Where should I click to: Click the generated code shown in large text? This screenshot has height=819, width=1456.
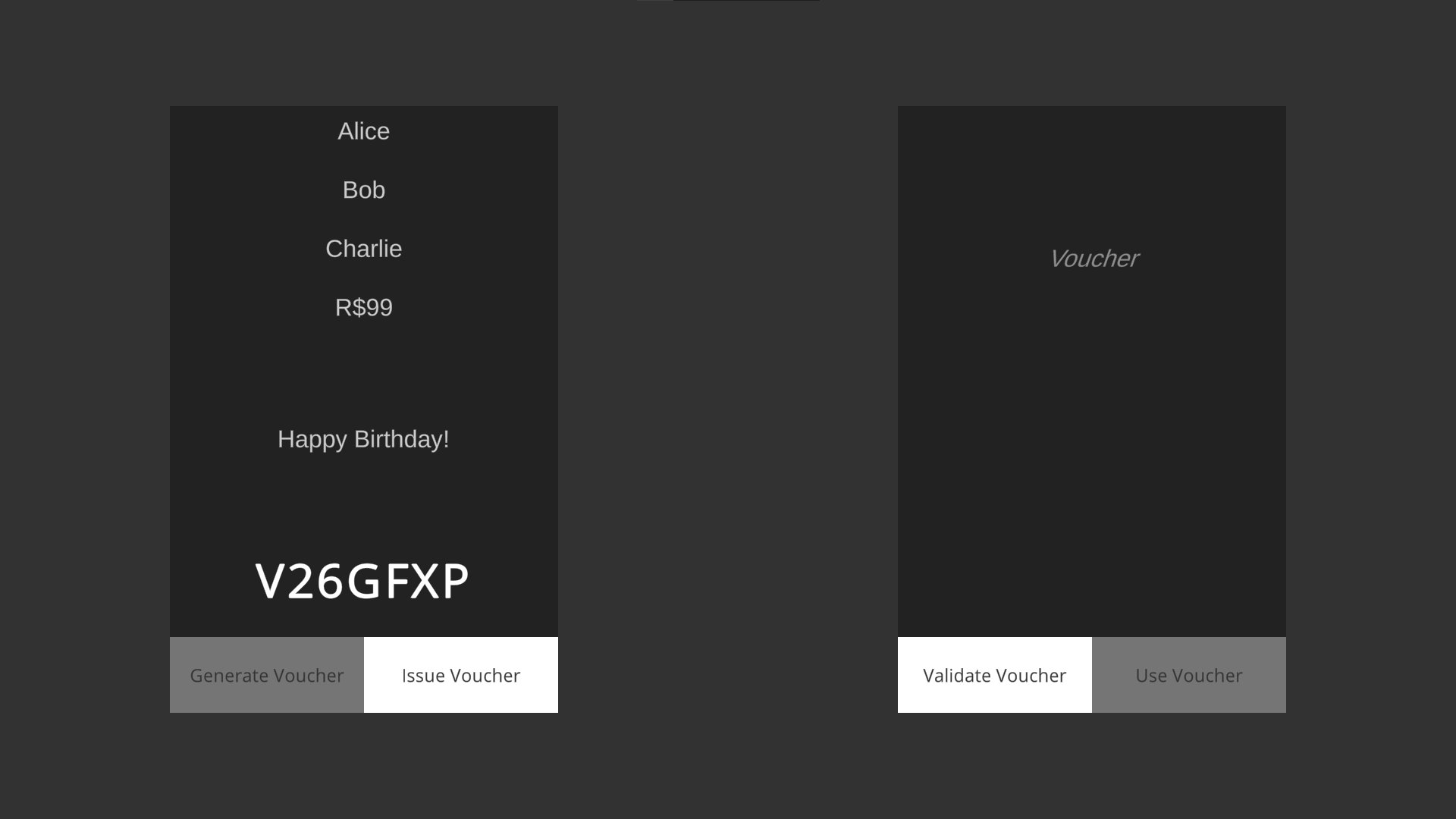(x=362, y=581)
